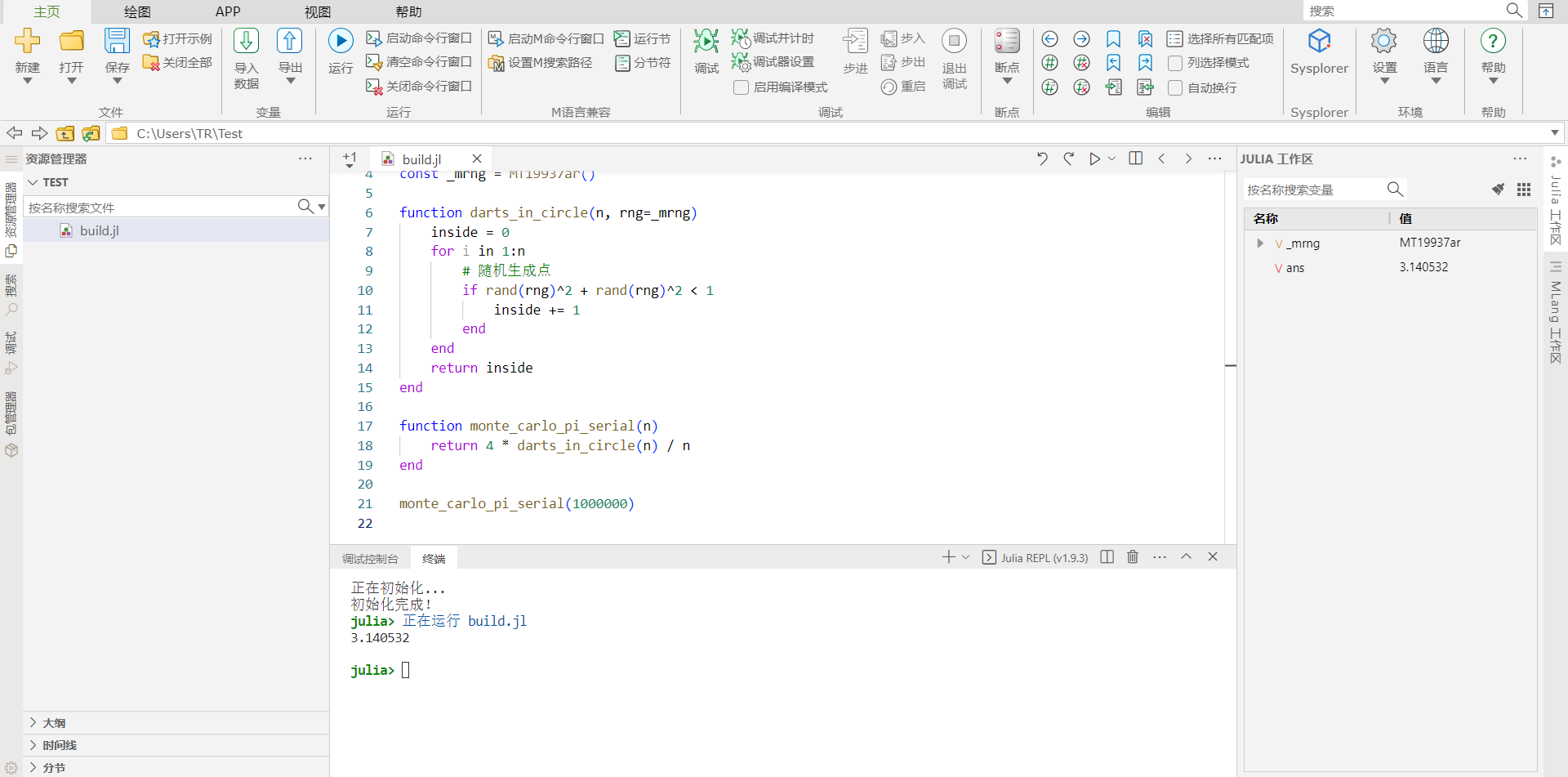Expand the _mrng variable in workspace

(x=1260, y=243)
